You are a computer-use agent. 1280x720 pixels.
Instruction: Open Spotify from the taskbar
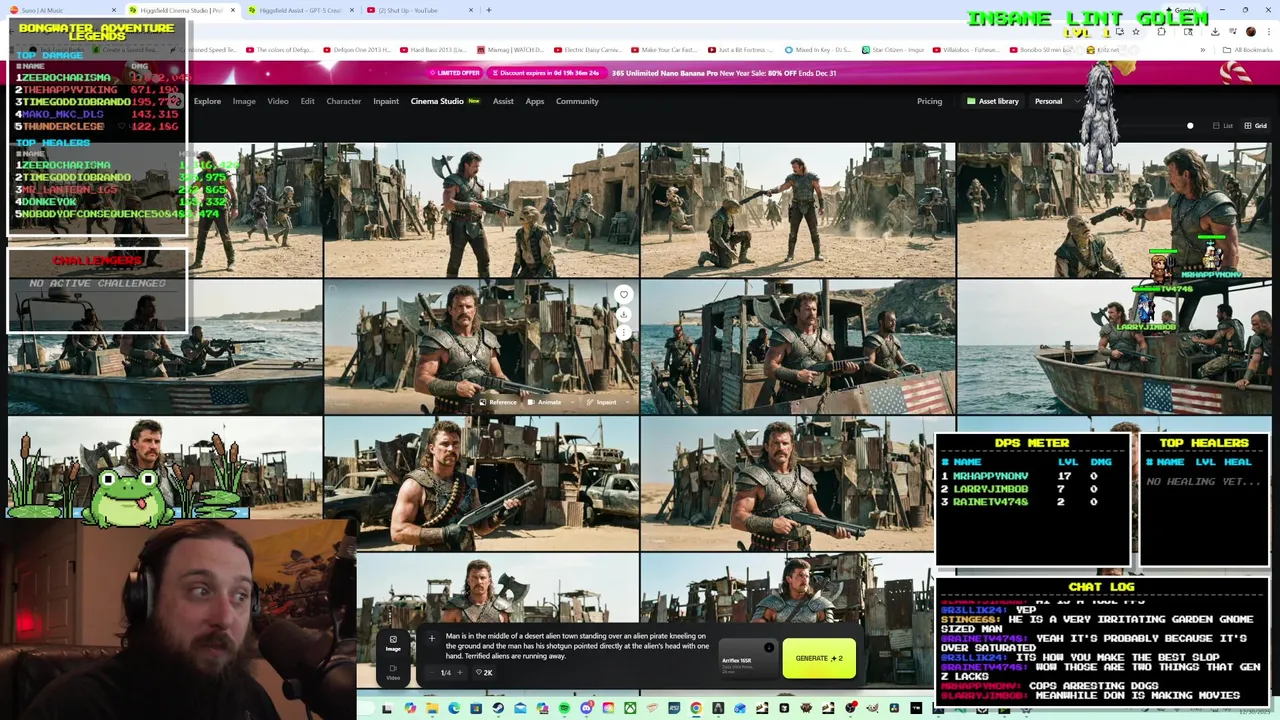click(x=564, y=708)
